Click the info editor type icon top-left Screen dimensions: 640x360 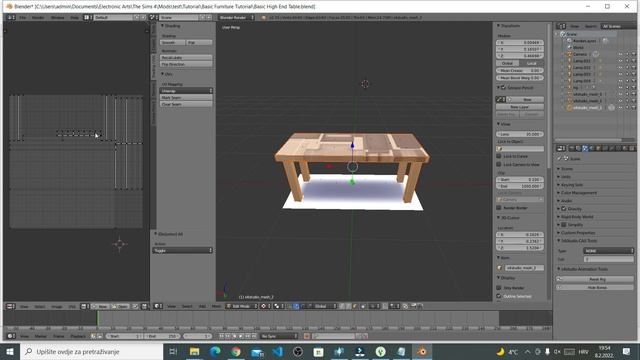[x=10, y=18]
